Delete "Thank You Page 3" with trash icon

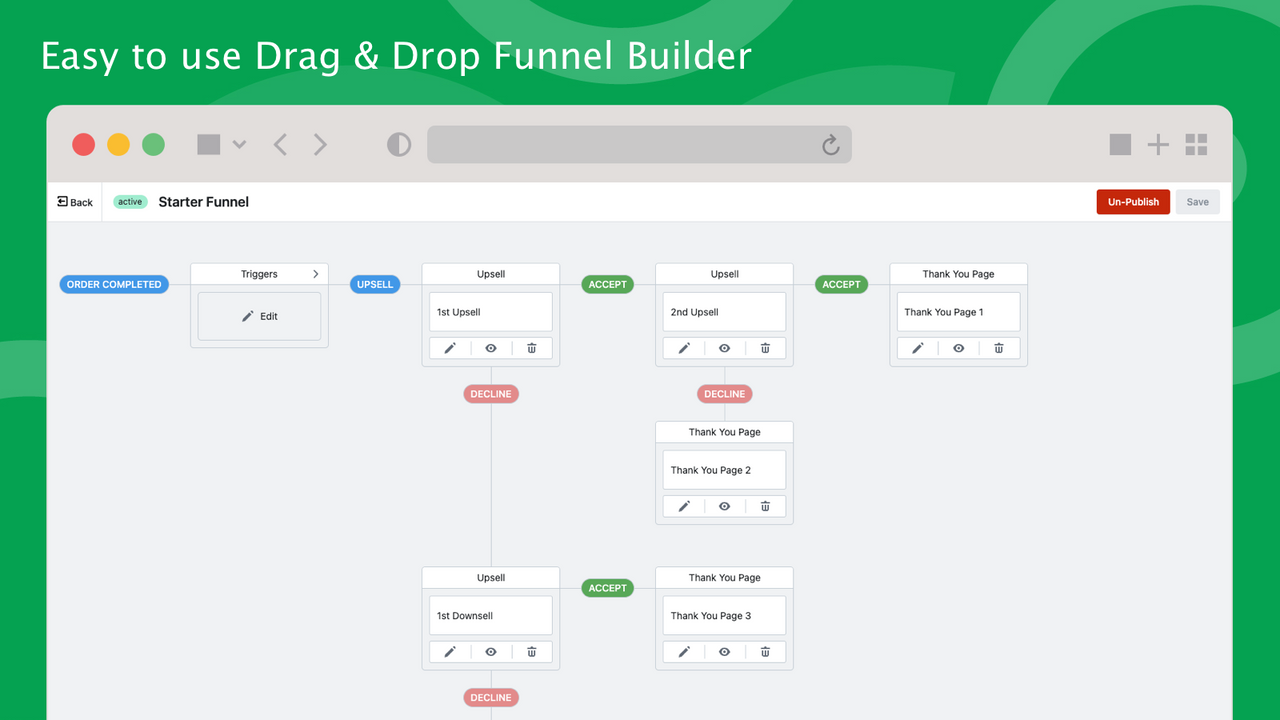point(765,651)
